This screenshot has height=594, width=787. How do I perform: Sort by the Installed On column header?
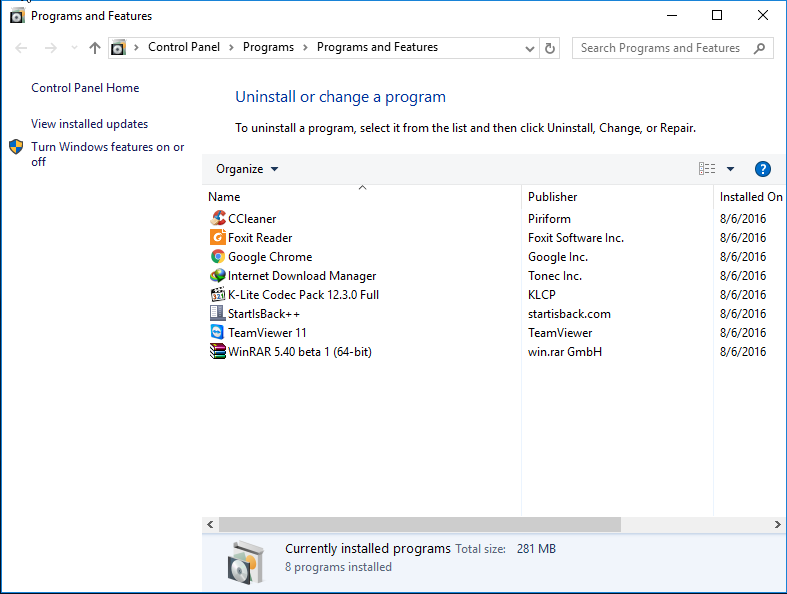tap(750, 196)
